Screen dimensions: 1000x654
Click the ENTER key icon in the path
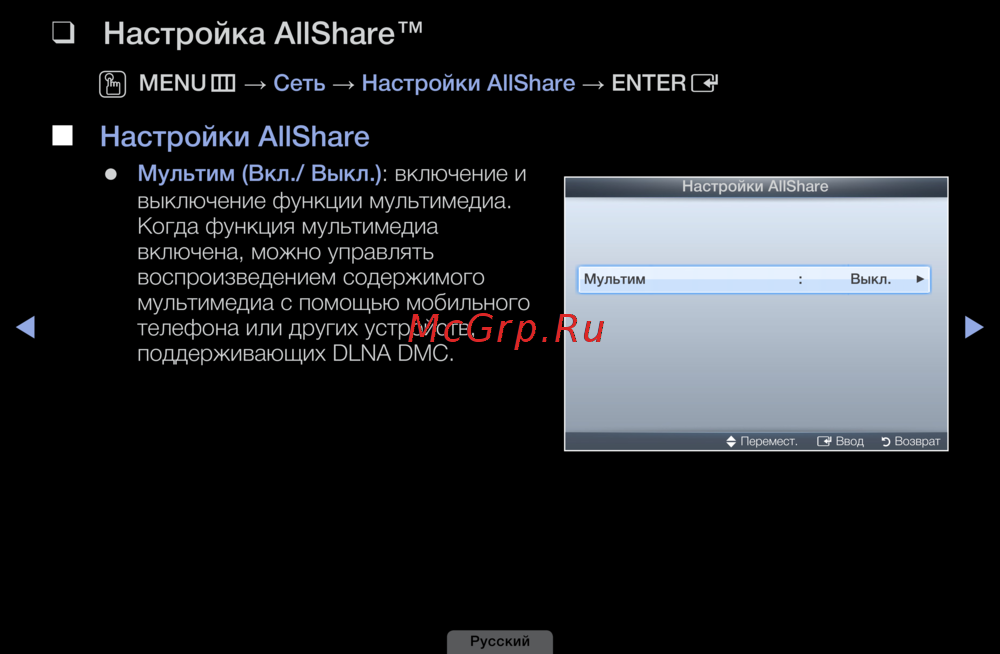pyautogui.click(x=705, y=84)
